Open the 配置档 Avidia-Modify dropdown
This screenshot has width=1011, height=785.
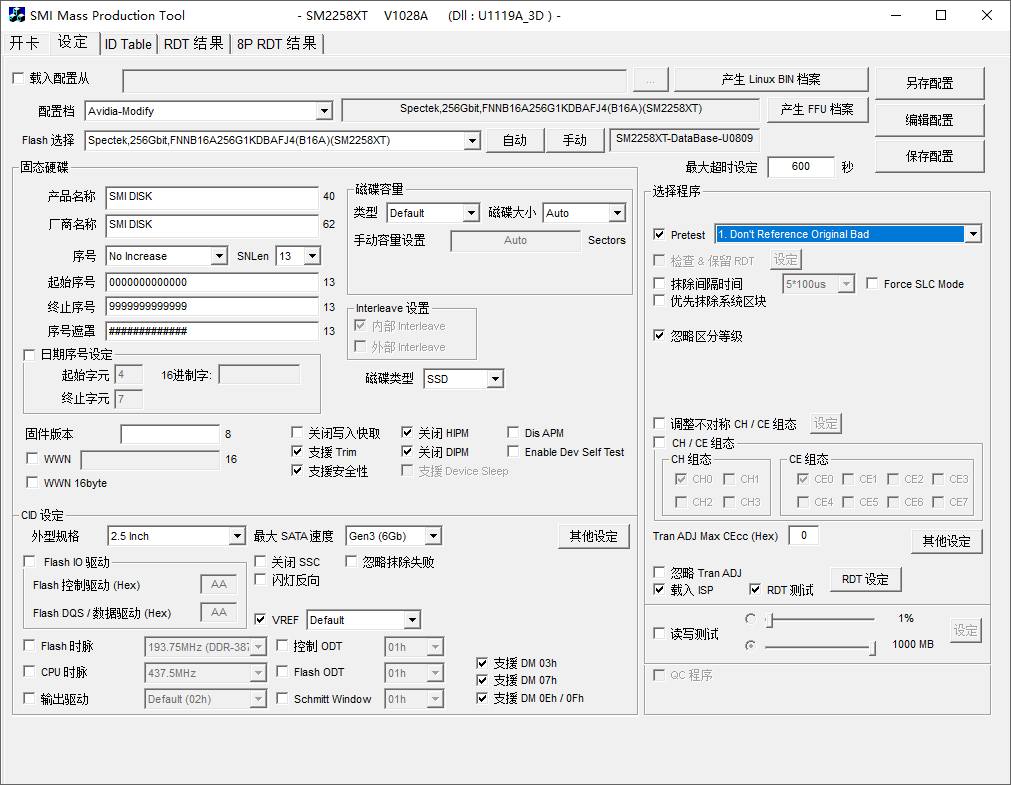323,111
